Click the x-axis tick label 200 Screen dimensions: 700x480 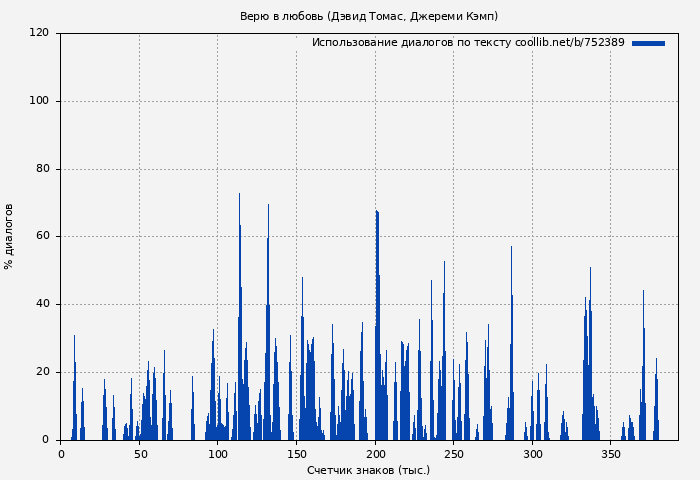[375, 454]
